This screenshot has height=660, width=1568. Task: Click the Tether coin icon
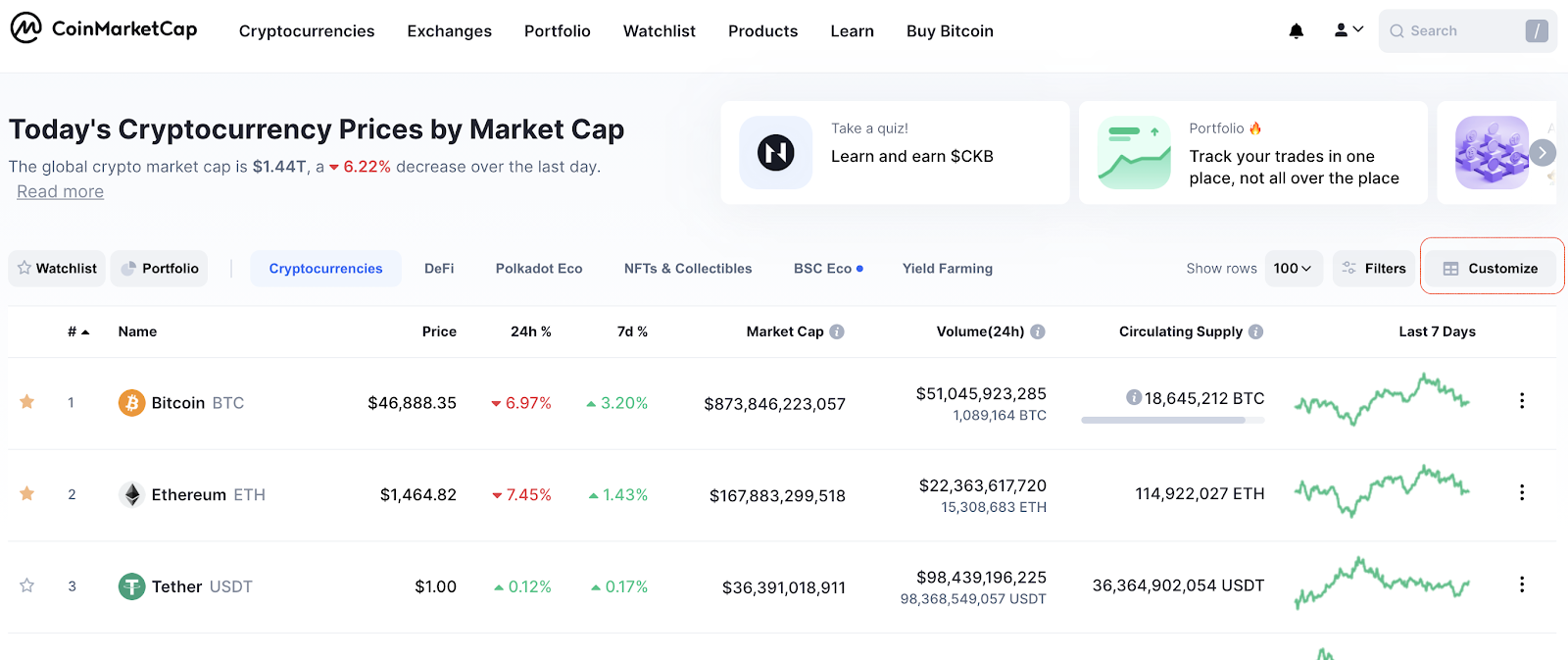pos(131,586)
